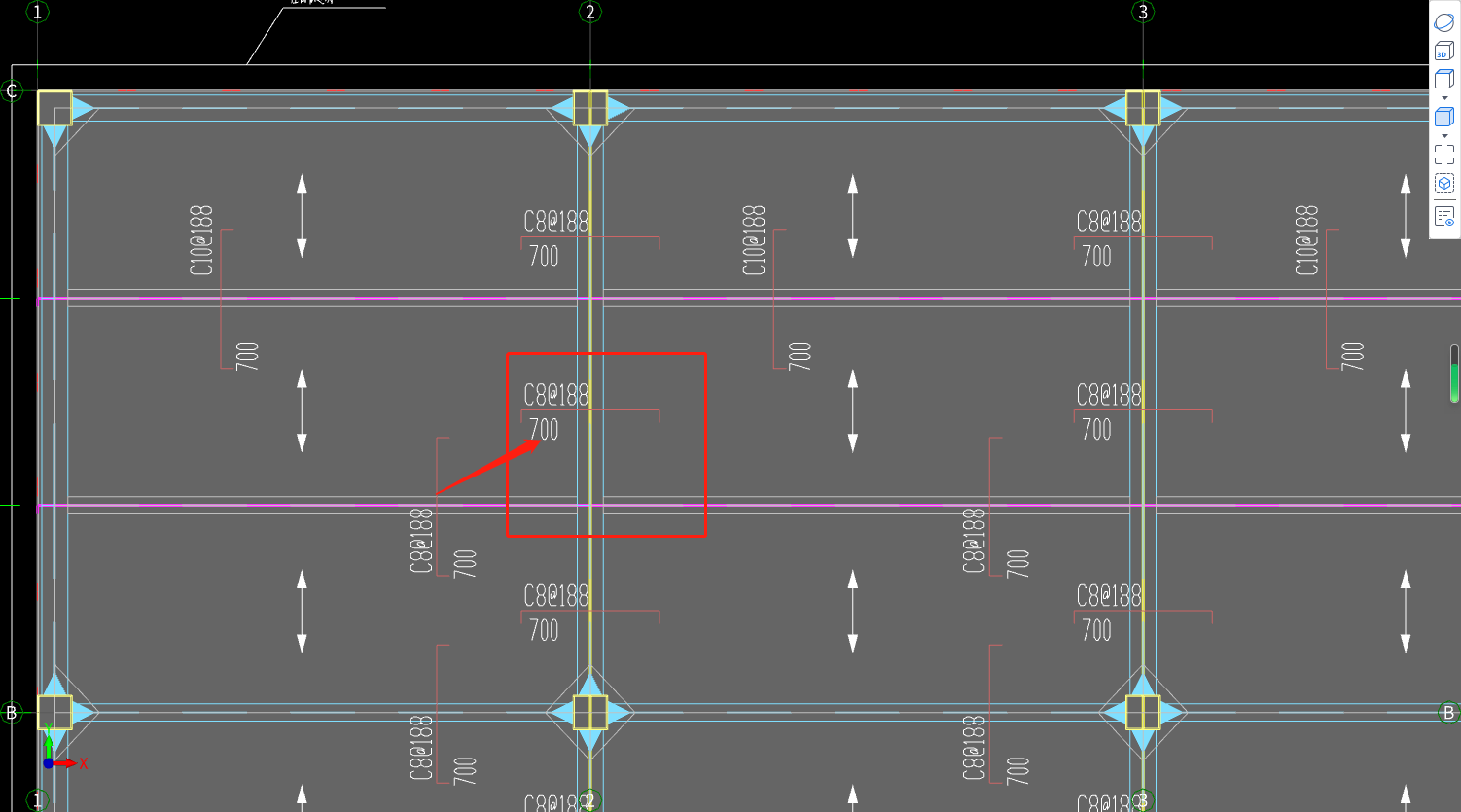This screenshot has width=1461, height=812.
Task: Select vertical C10@188 label nearest axis 1
Action: pos(201,240)
